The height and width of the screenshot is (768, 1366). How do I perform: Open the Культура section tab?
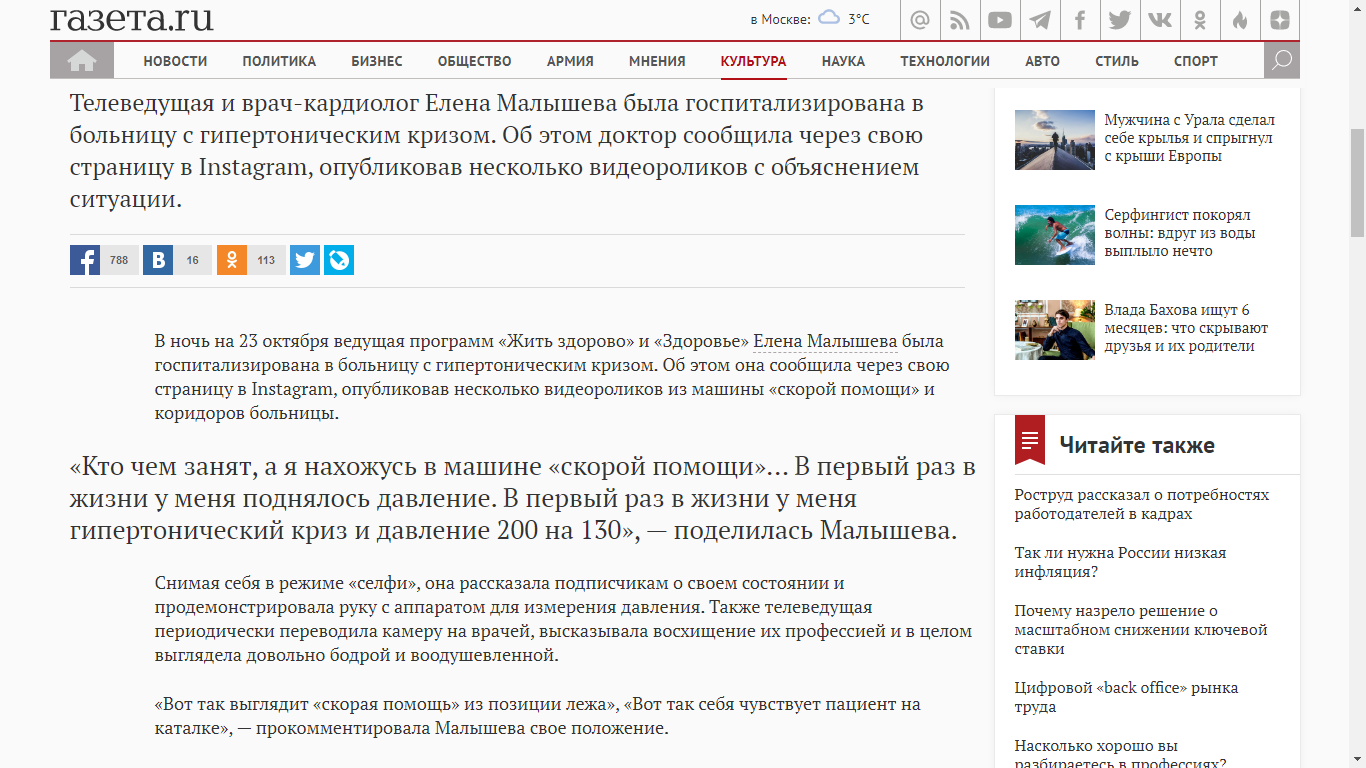753,61
